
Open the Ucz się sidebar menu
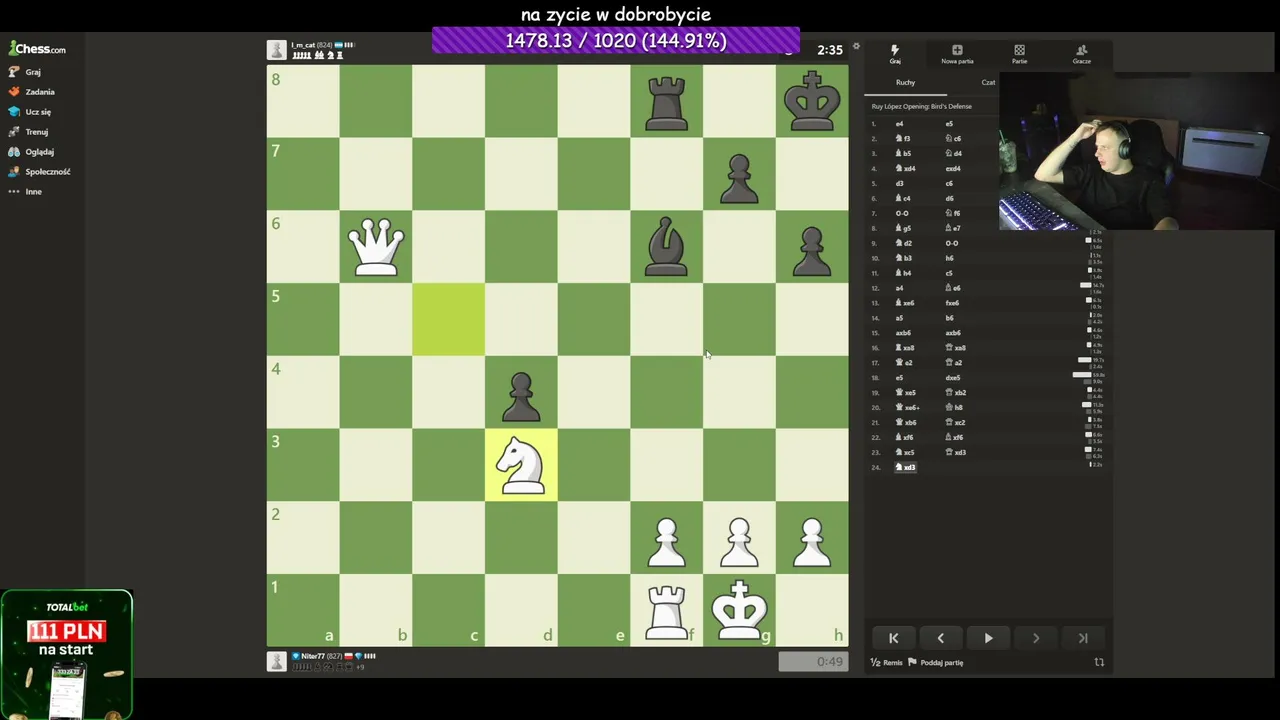pyautogui.click(x=30, y=112)
